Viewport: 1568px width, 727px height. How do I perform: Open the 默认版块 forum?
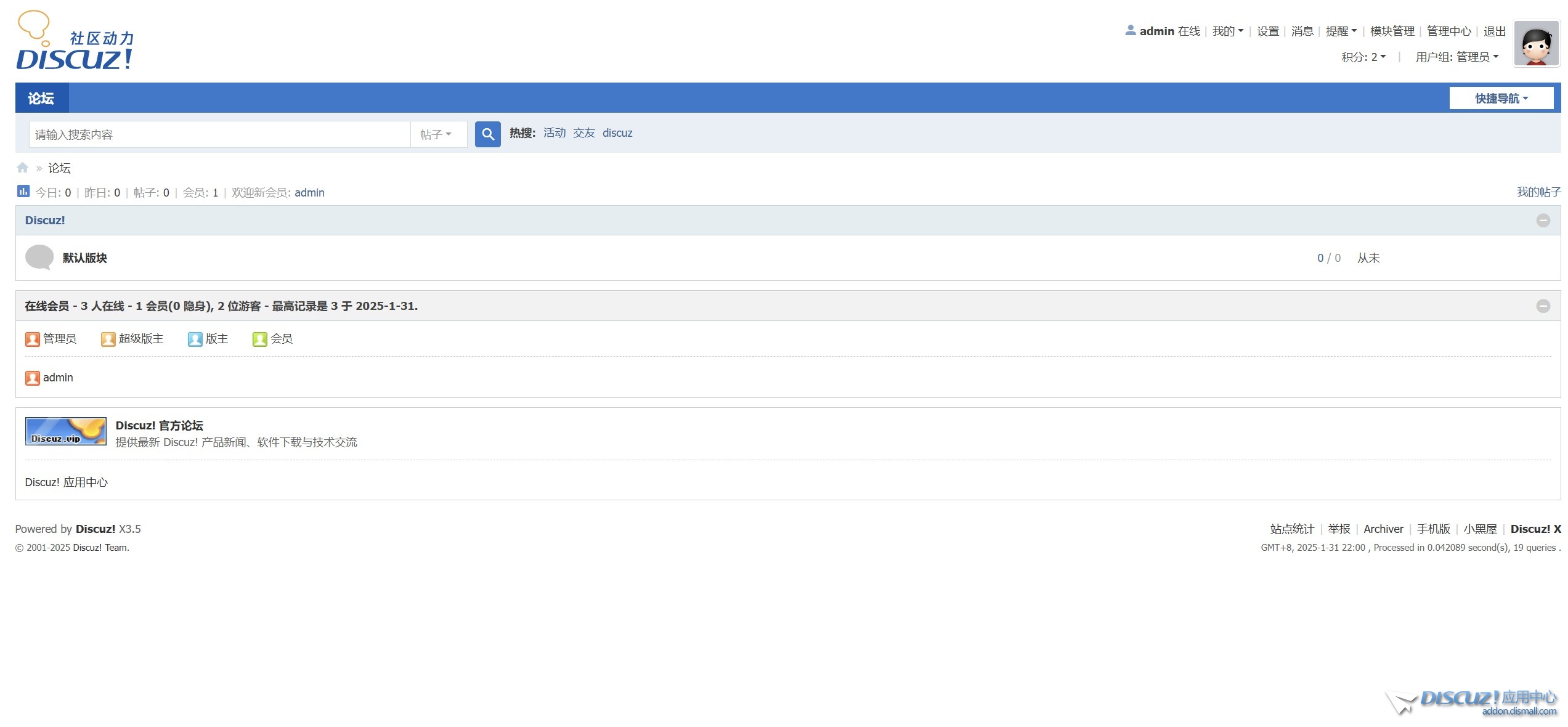(x=85, y=258)
